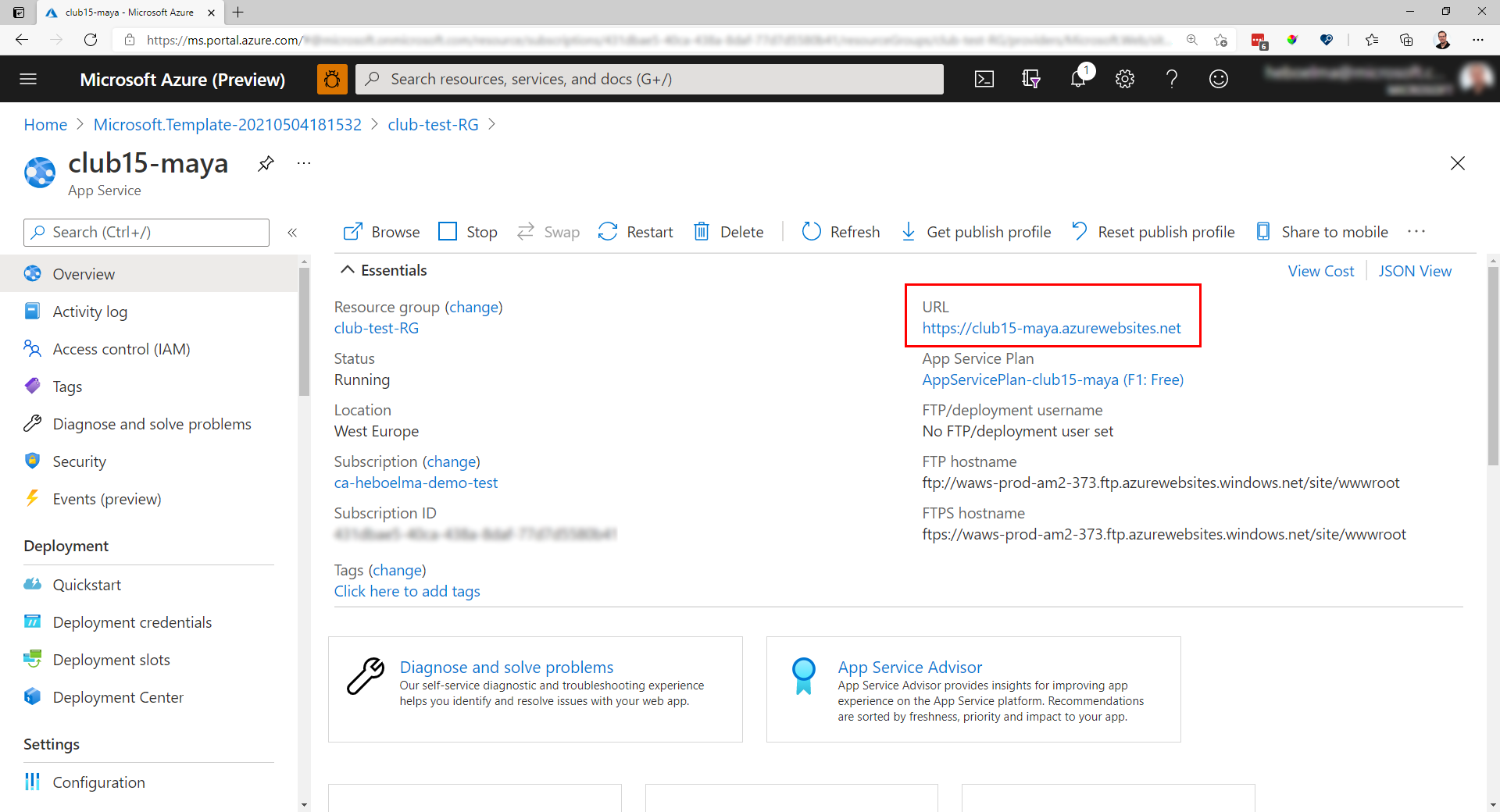The image size is (1500, 812).
Task: Open View Cost link
Action: tap(1320, 271)
